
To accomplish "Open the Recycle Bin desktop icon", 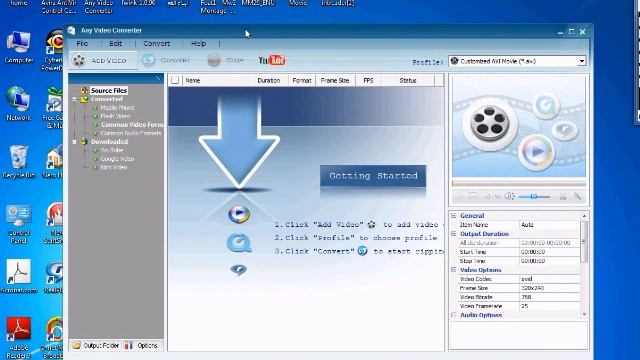I will pos(19,162).
